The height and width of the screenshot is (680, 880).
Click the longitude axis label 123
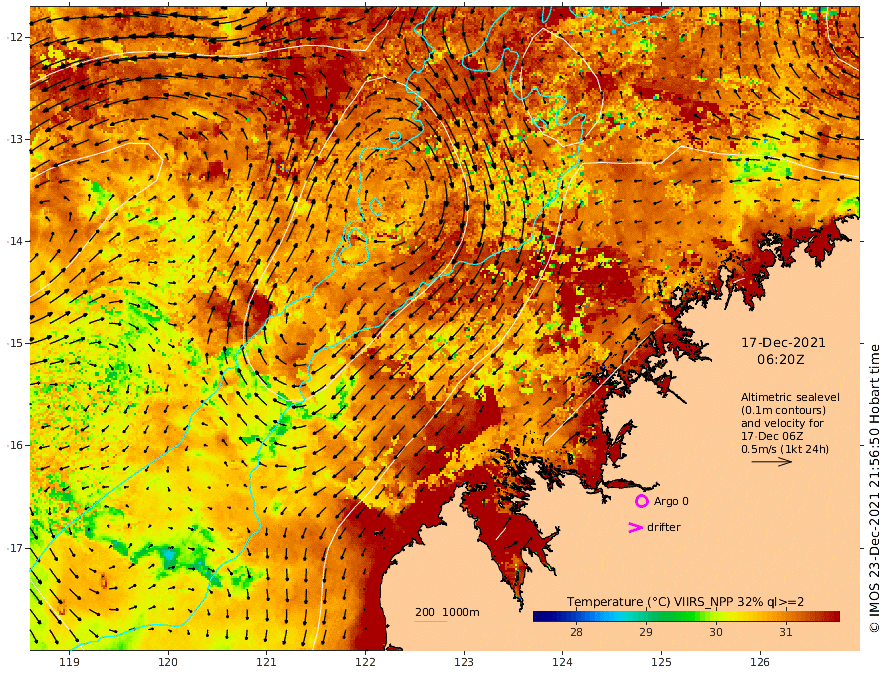pos(464,663)
